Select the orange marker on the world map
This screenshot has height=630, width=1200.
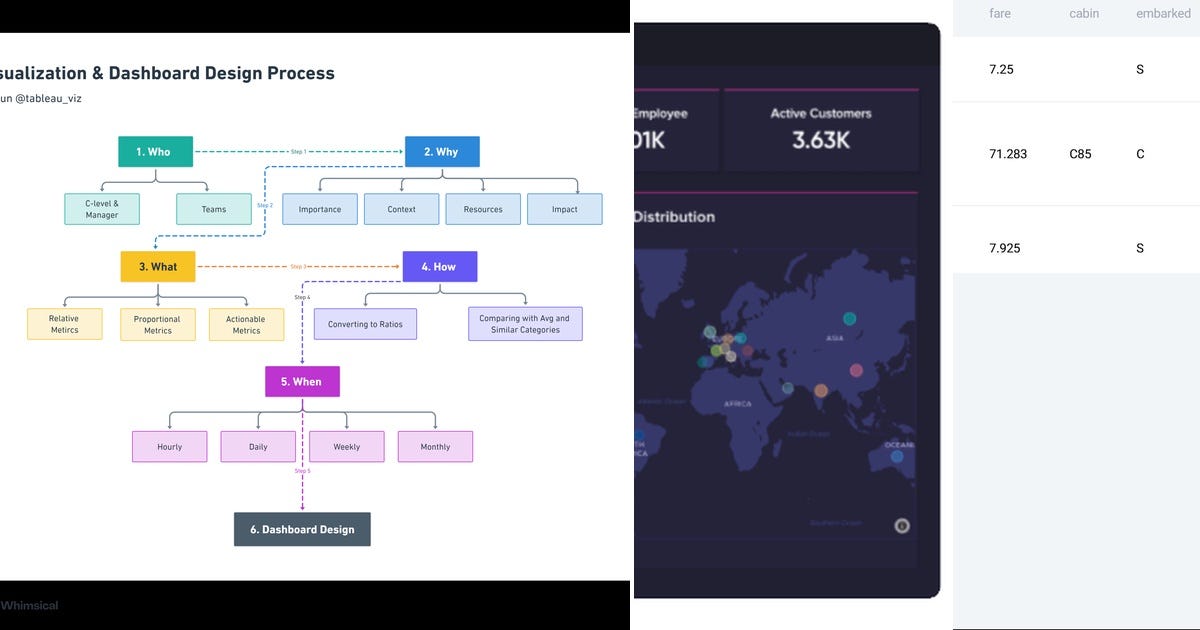(x=820, y=390)
